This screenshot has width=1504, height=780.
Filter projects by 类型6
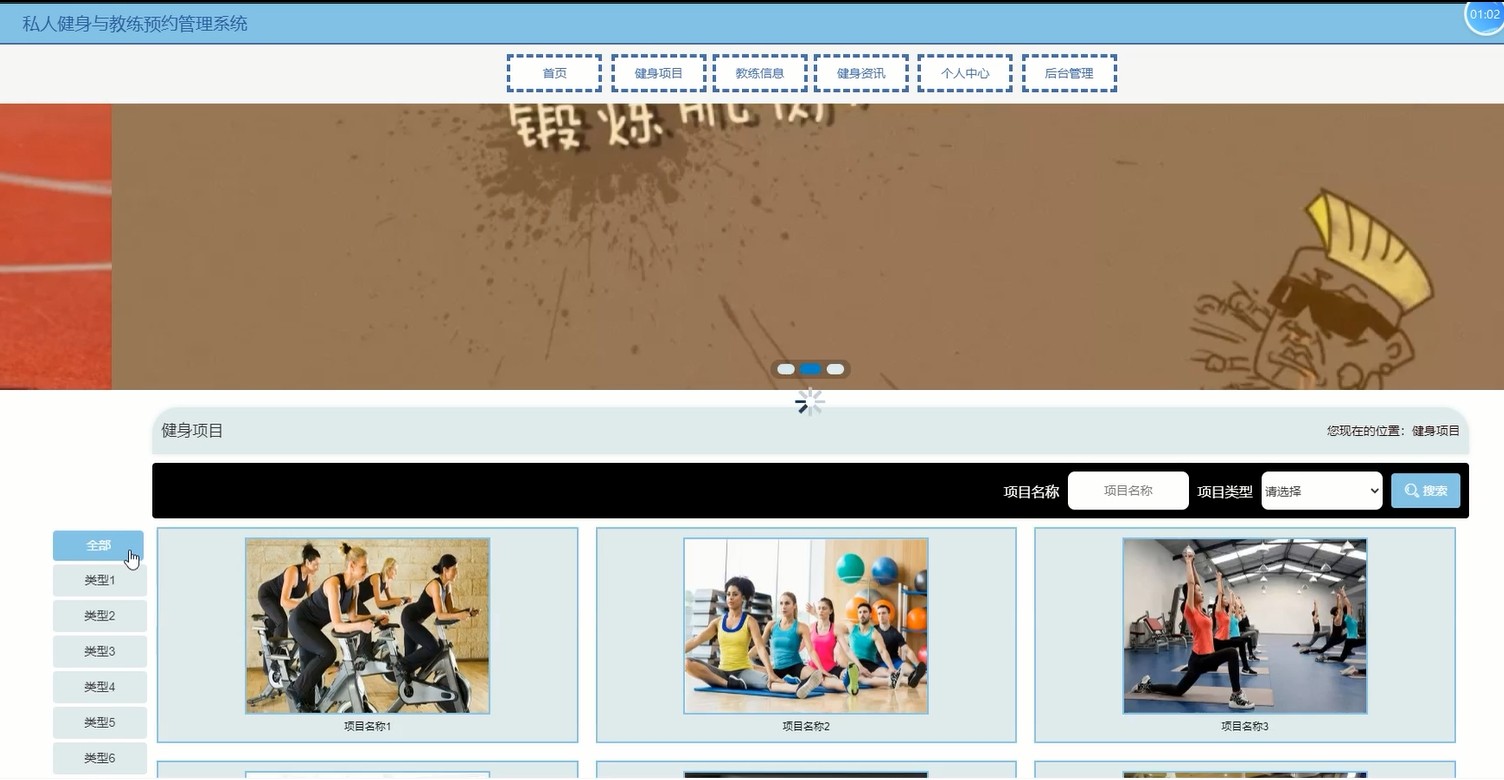click(x=100, y=758)
